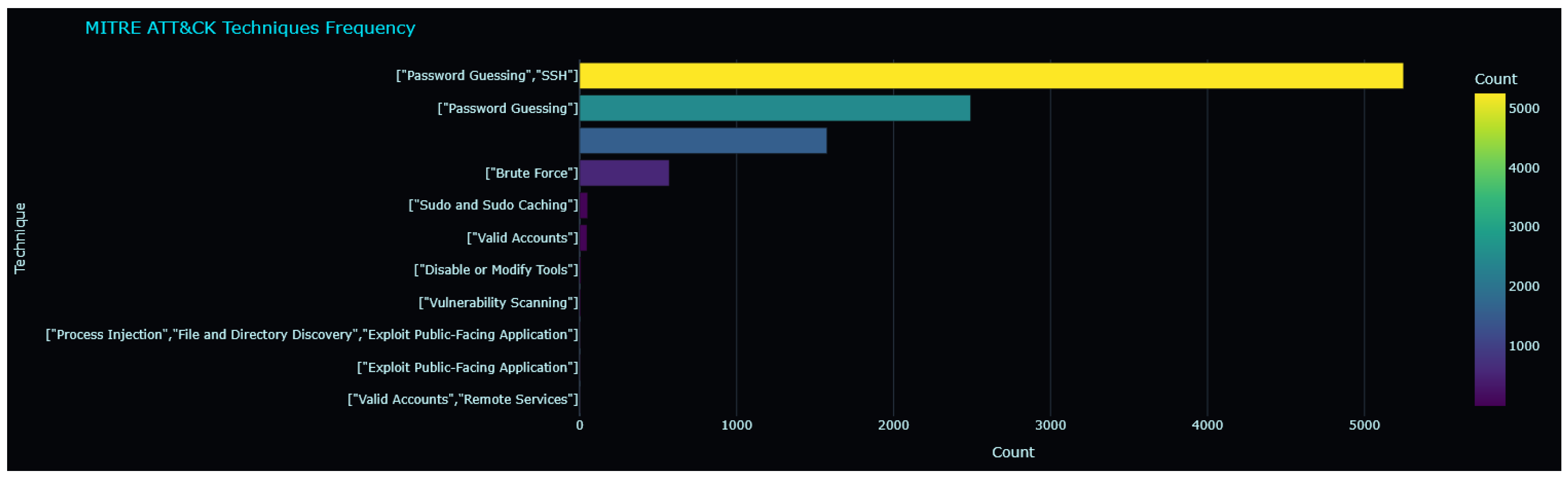
Task: Click the ["Password Guessing","SSH"] axis label
Action: (486, 75)
